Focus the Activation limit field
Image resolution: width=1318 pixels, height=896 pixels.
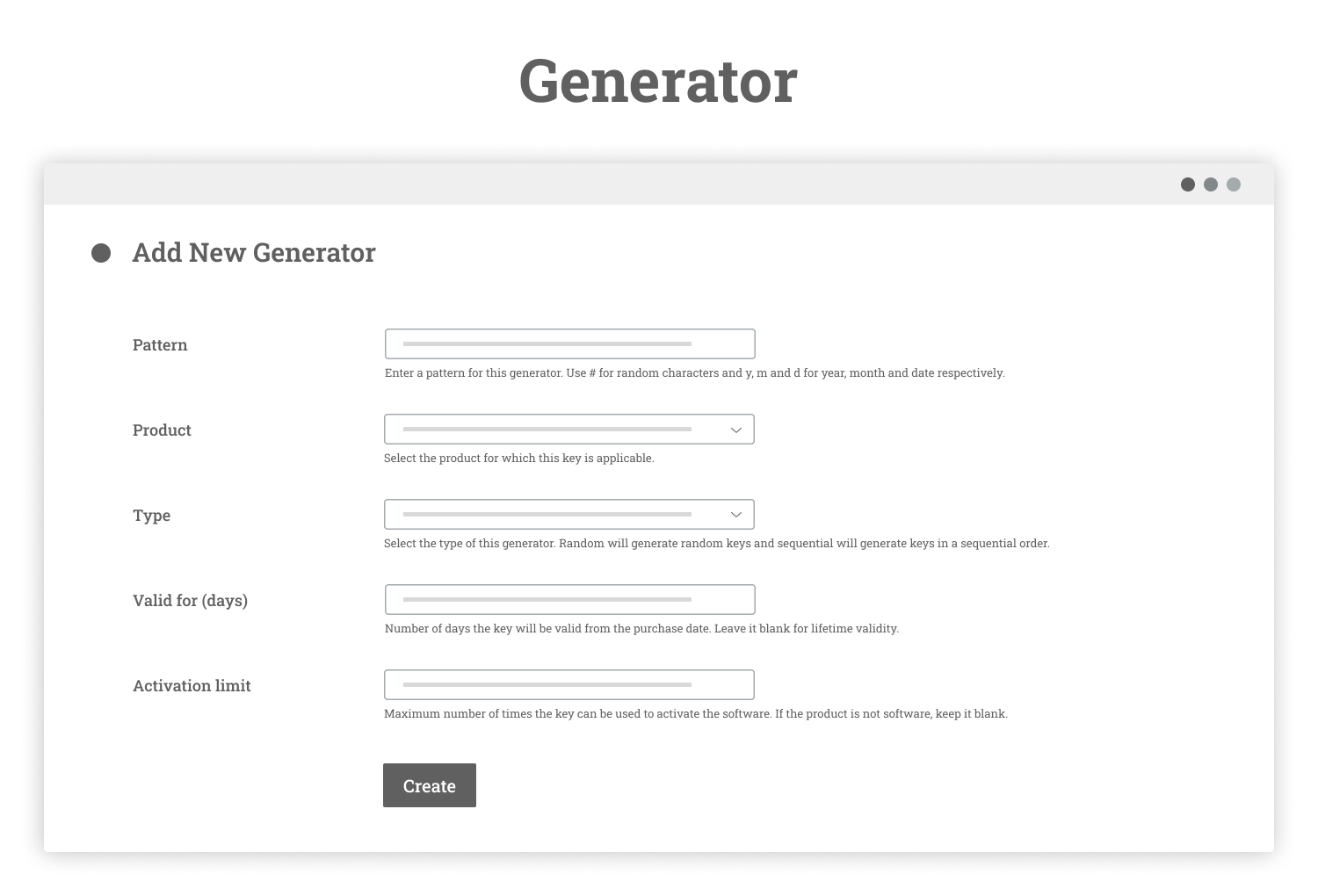click(569, 685)
